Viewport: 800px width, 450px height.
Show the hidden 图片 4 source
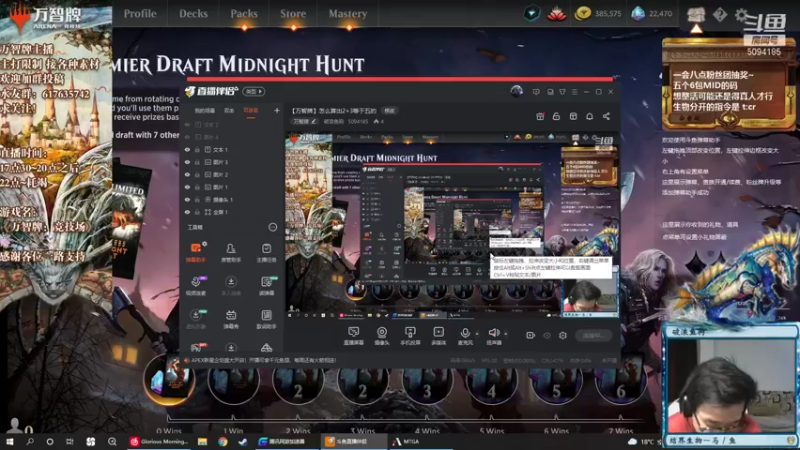click(187, 137)
